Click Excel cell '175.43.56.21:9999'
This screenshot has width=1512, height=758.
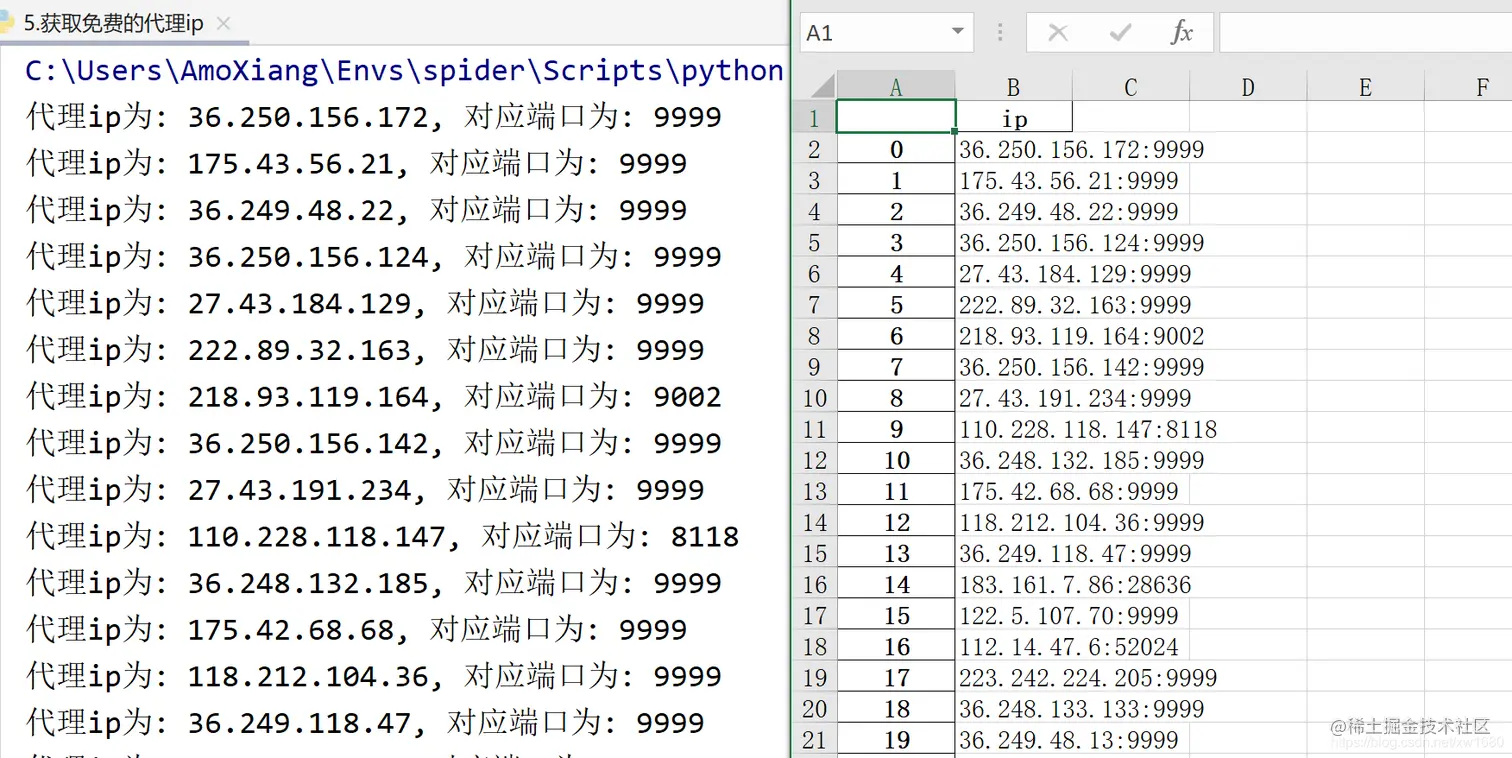1069,181
